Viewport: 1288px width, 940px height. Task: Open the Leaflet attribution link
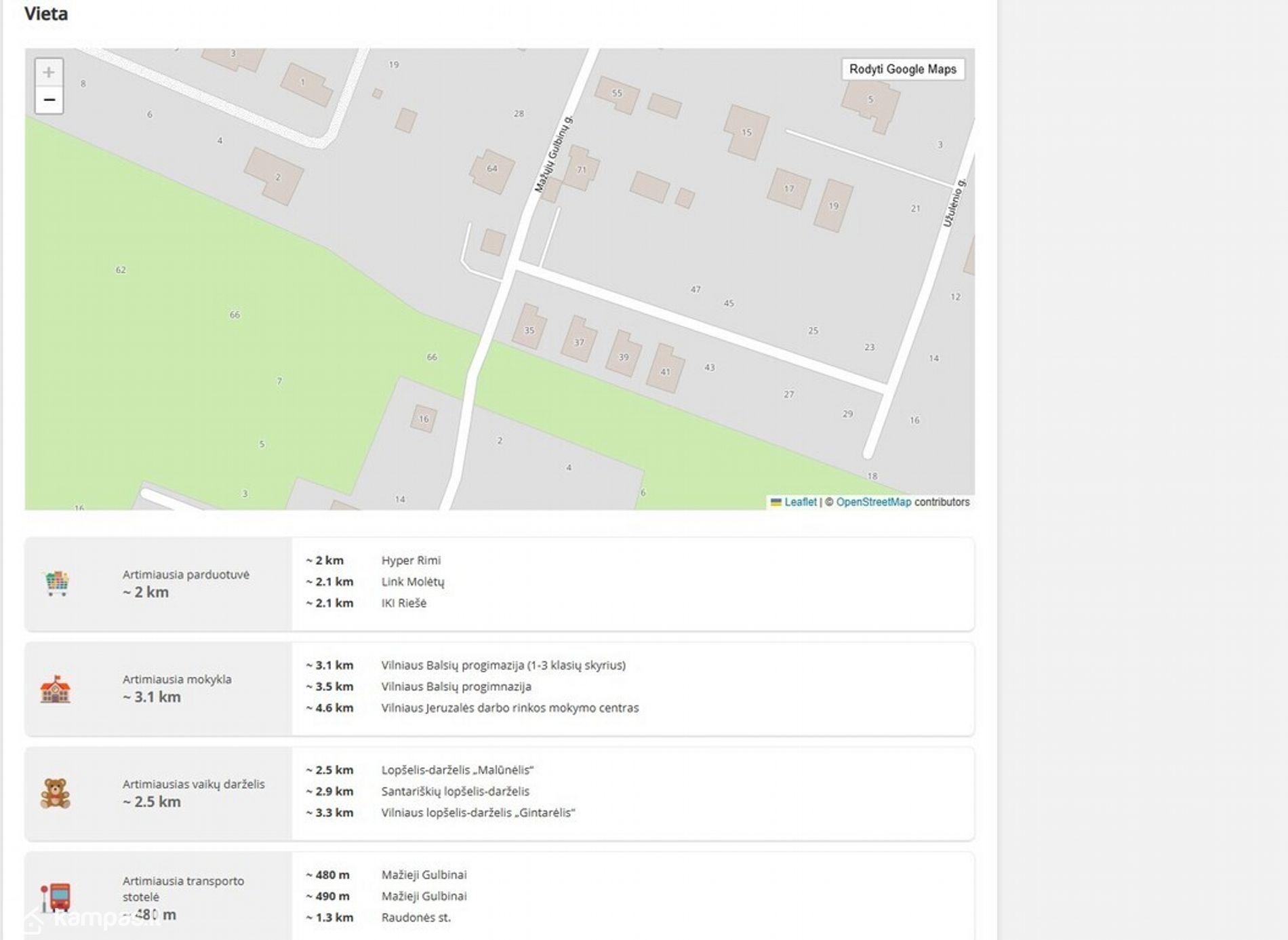pyautogui.click(x=800, y=502)
